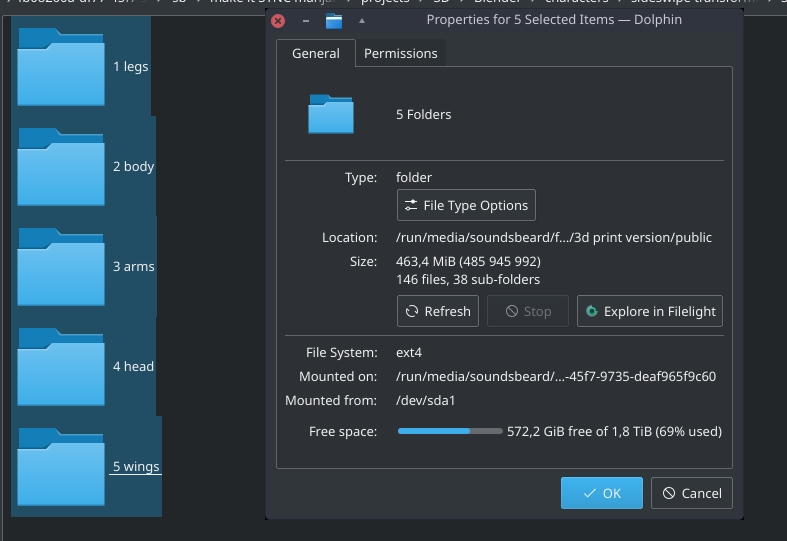The height and width of the screenshot is (541, 787).
Task: Select the '1 legs' folder icon
Action: (61, 67)
